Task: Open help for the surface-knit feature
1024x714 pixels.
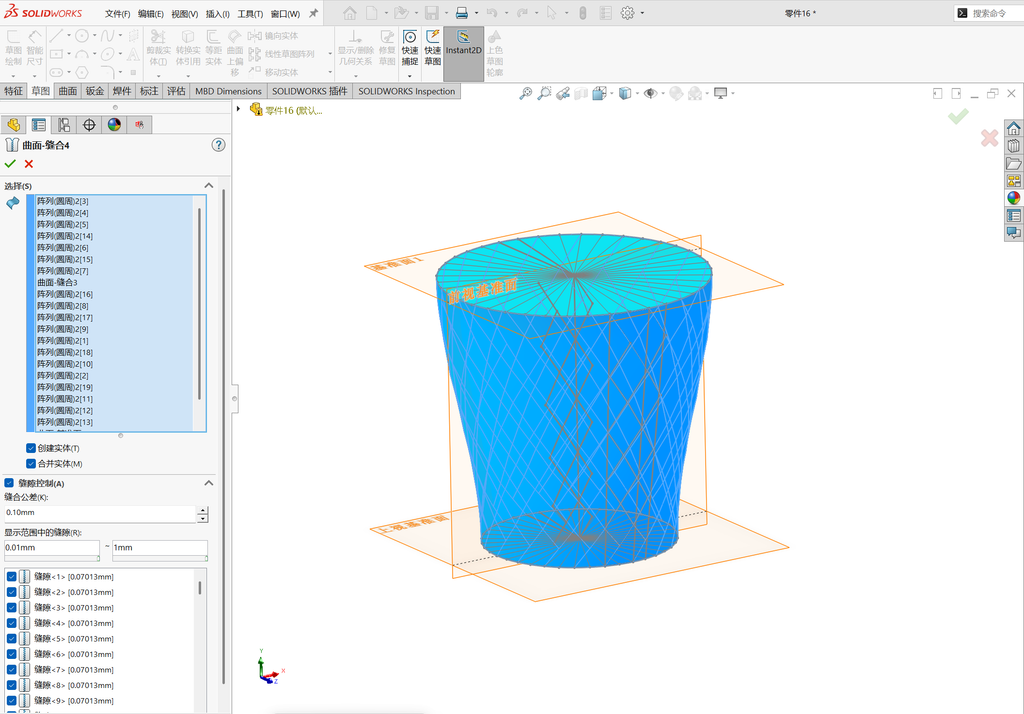Action: tap(219, 145)
